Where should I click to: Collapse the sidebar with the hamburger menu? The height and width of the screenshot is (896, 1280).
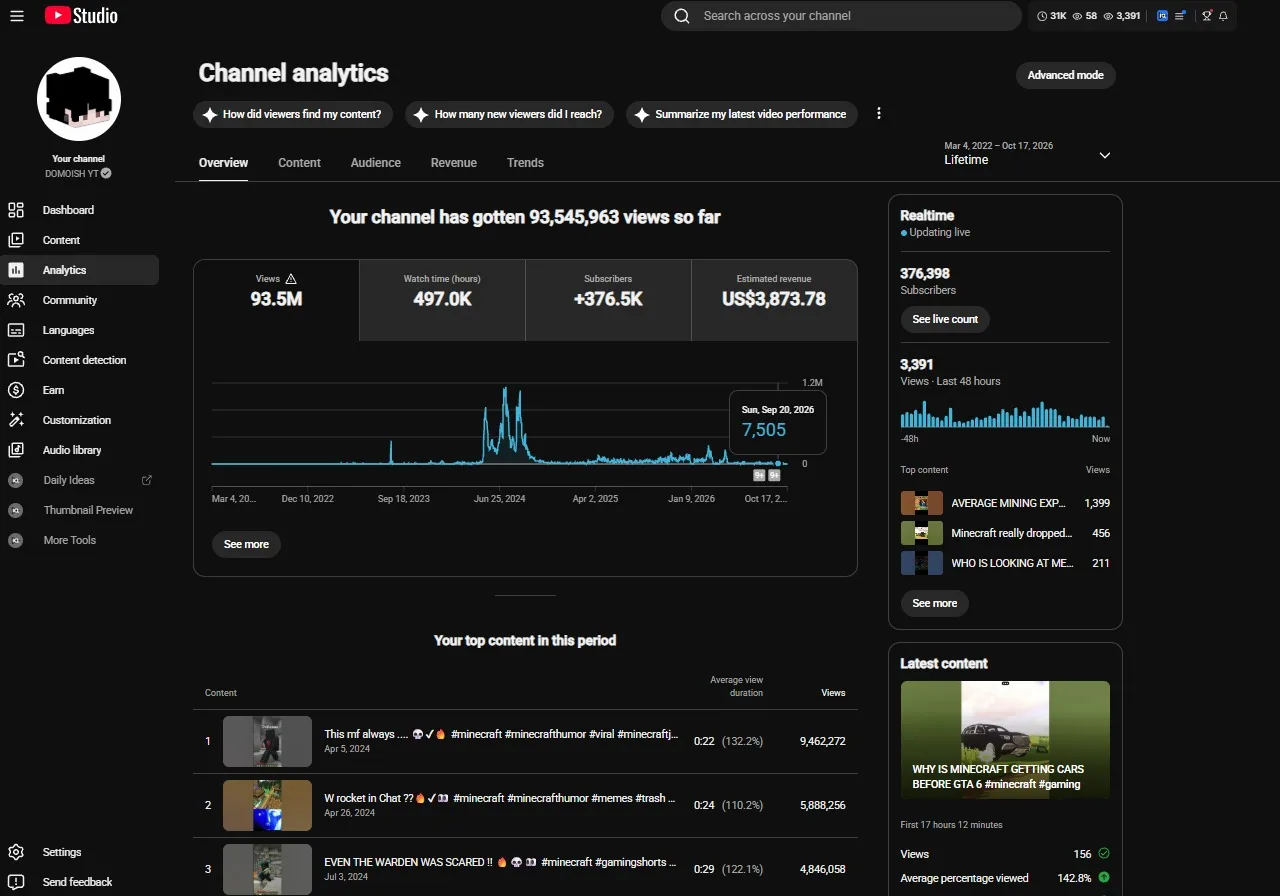17,16
